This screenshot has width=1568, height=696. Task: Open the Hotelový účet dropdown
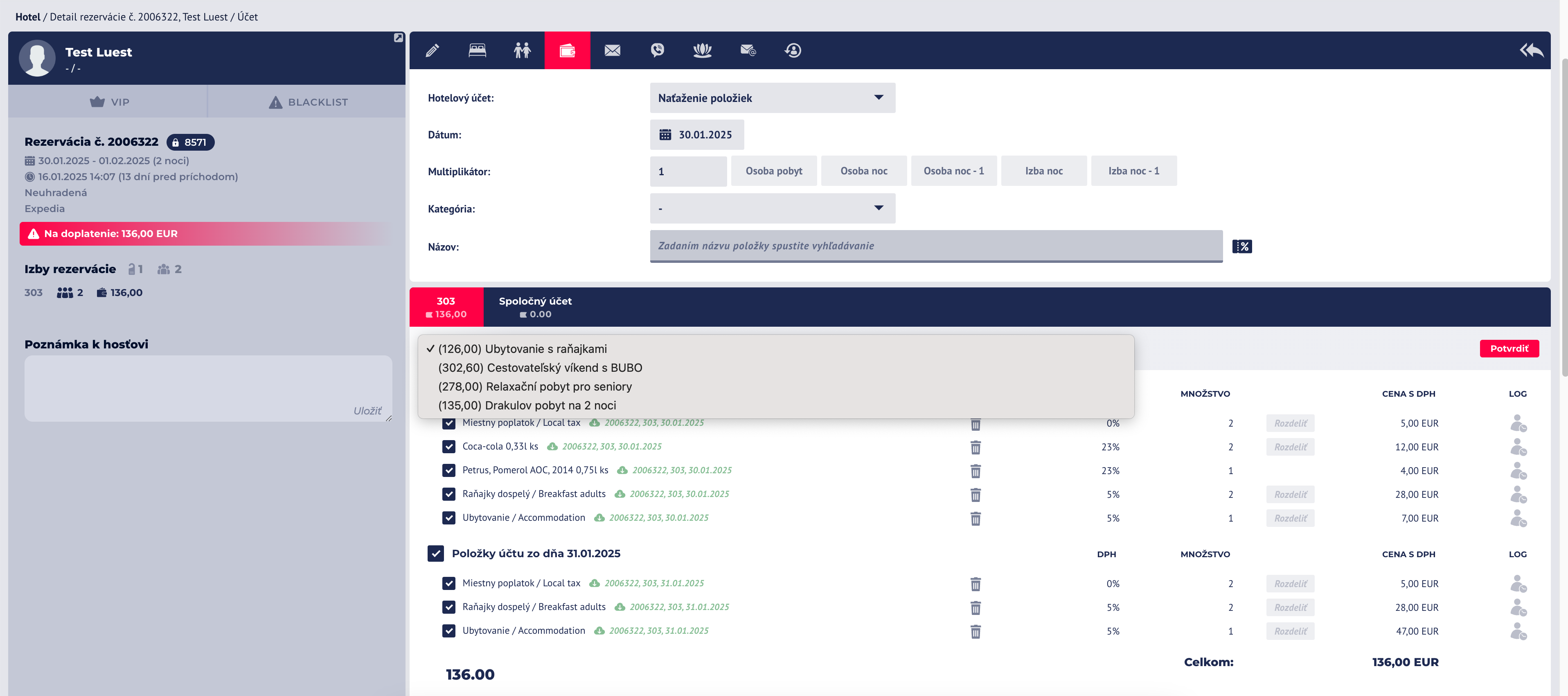click(772, 98)
